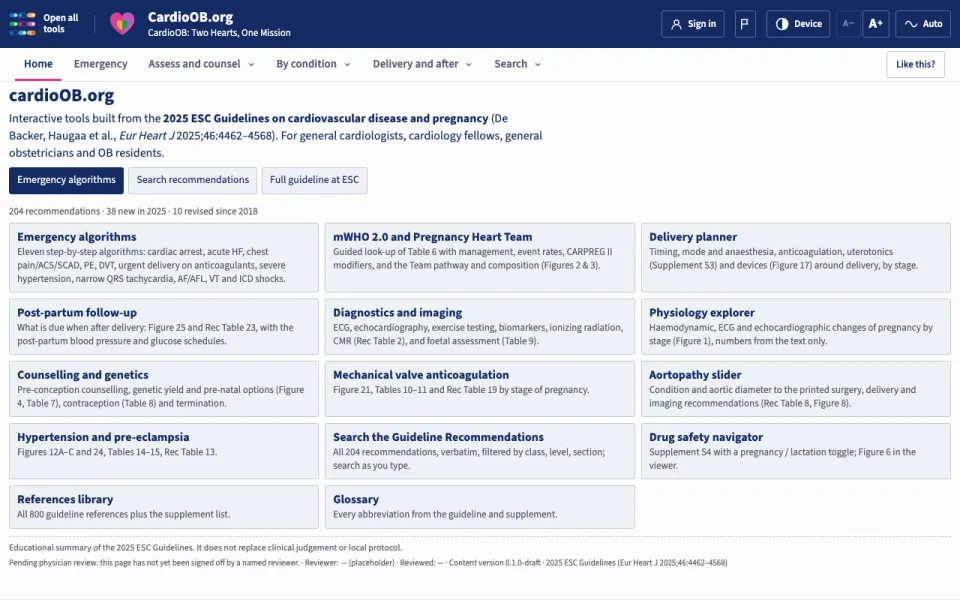Viewport: 960px width, 600px height.
Task: Open Assess and counsel menu
Action: pos(201,64)
